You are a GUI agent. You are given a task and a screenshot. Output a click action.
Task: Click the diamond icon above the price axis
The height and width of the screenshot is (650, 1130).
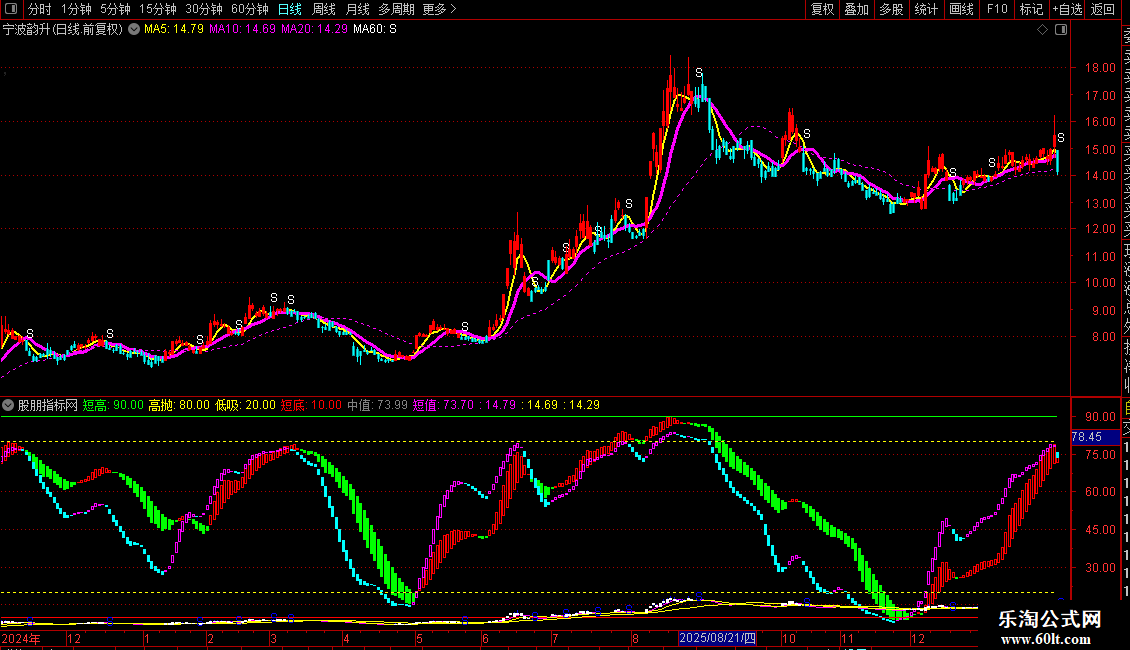coord(1042,29)
